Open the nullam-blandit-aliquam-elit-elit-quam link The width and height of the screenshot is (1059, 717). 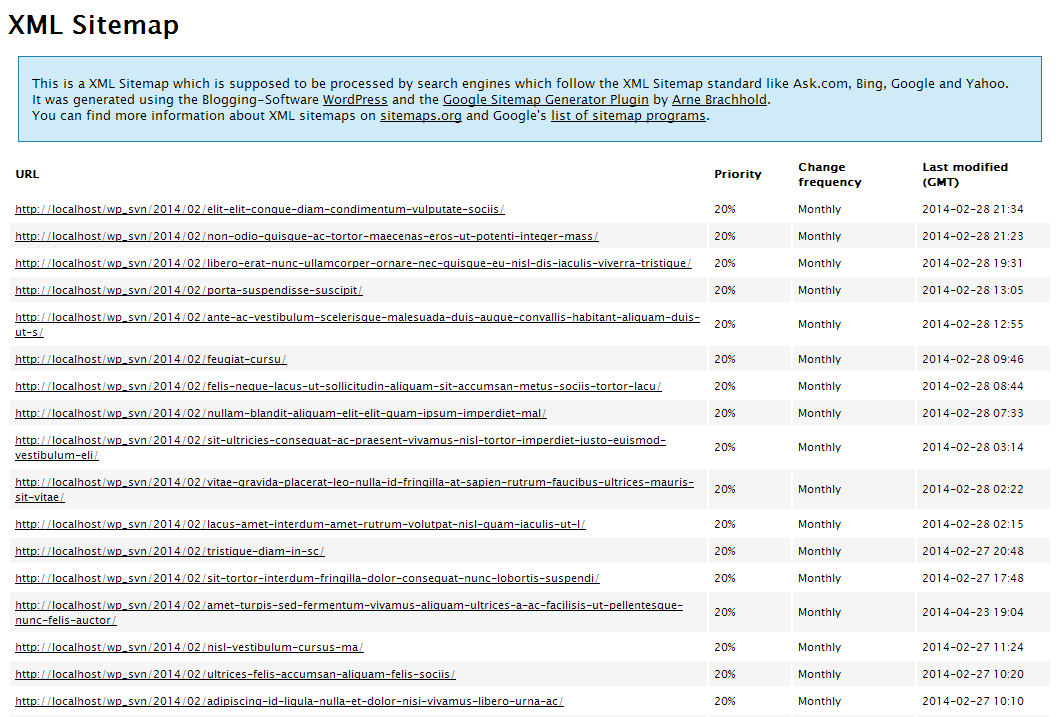279,413
